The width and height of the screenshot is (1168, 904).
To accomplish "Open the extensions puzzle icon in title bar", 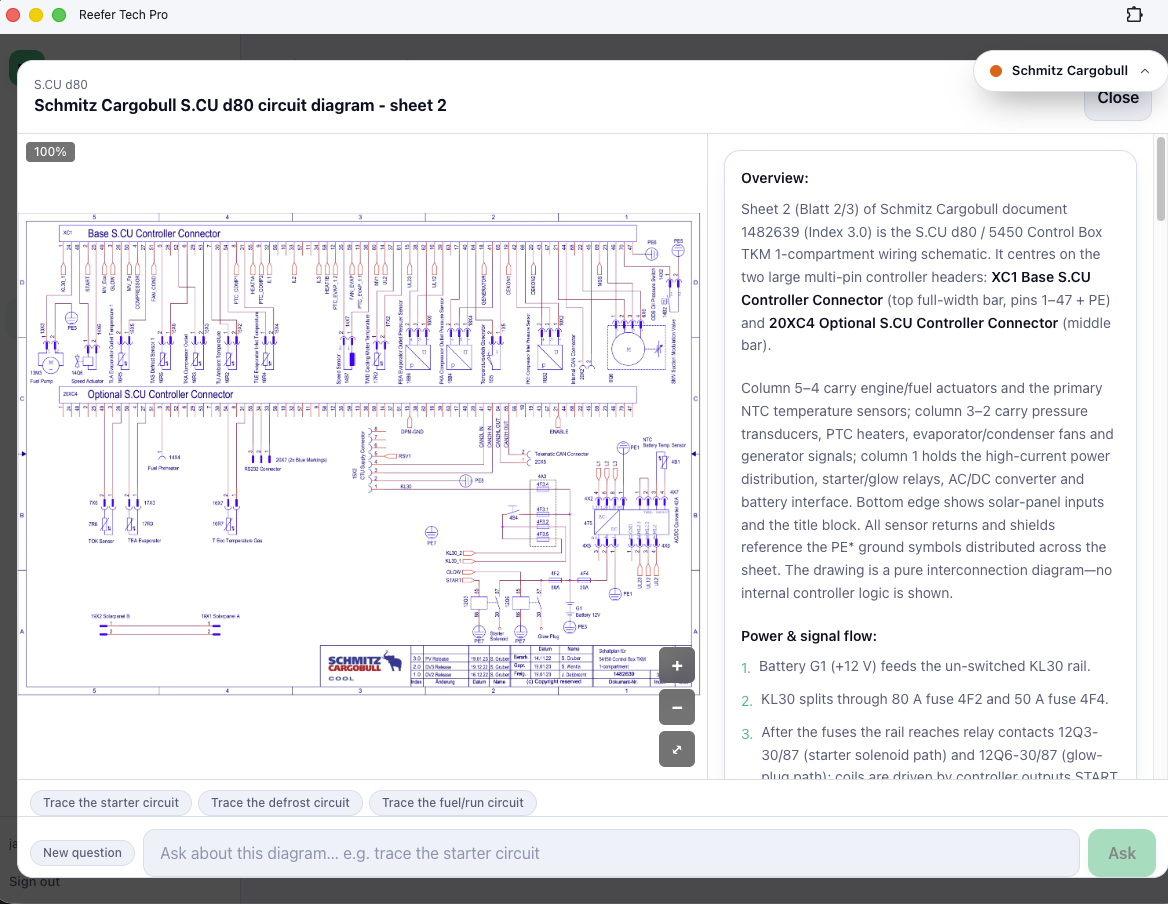I will coord(1134,15).
